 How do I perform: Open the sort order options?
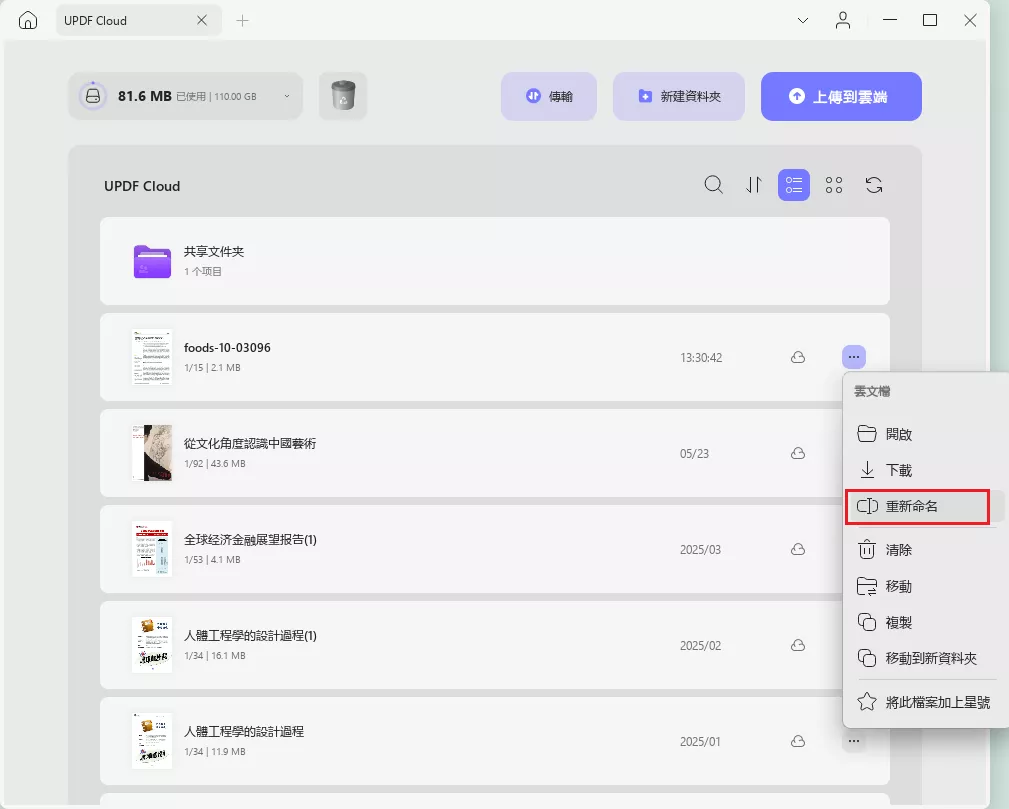[x=754, y=185]
